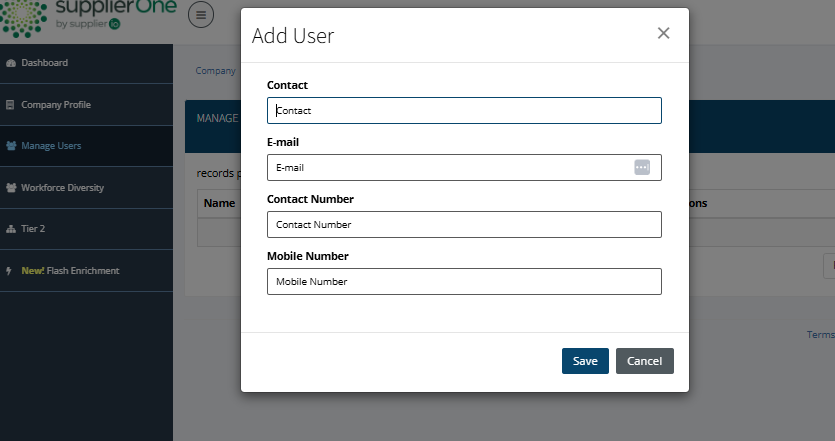Click the Manage Users people icon

click(x=11, y=146)
